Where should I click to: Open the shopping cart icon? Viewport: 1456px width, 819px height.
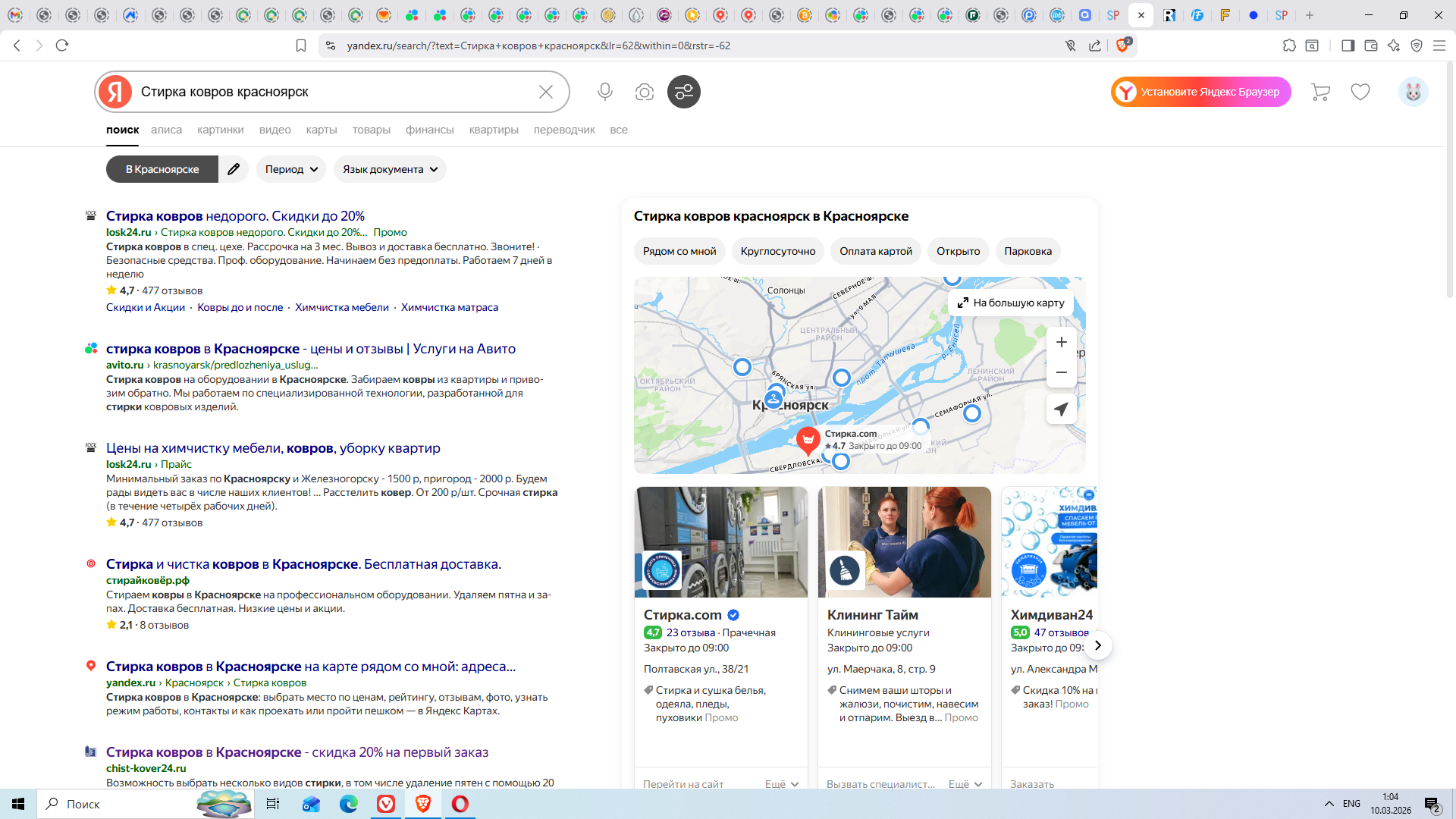click(x=1320, y=92)
